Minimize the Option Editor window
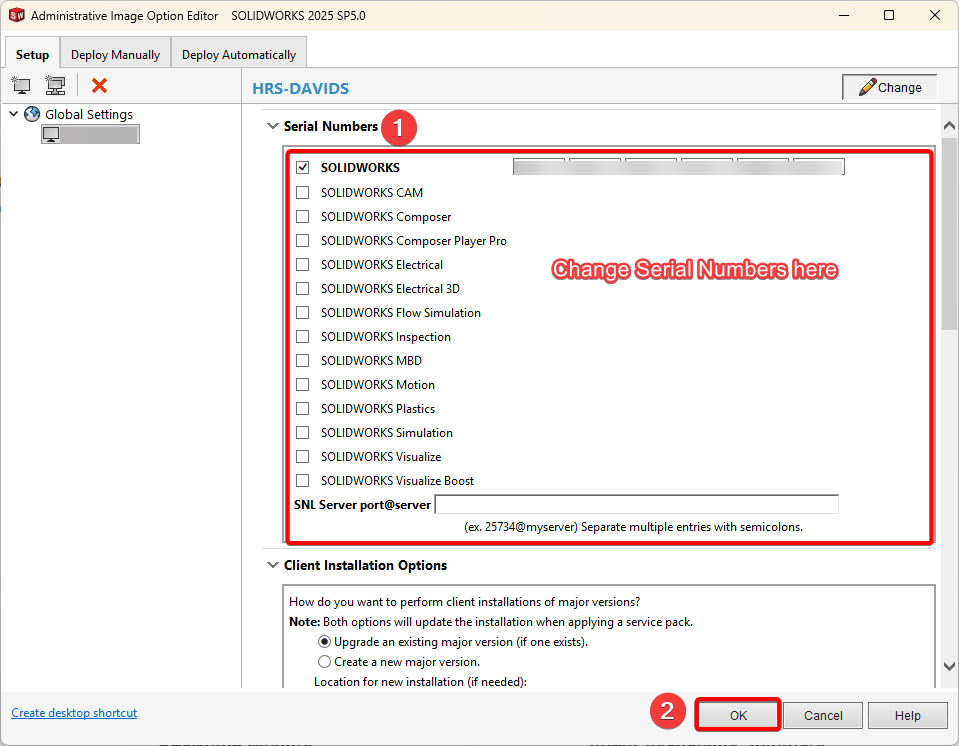 [x=844, y=15]
